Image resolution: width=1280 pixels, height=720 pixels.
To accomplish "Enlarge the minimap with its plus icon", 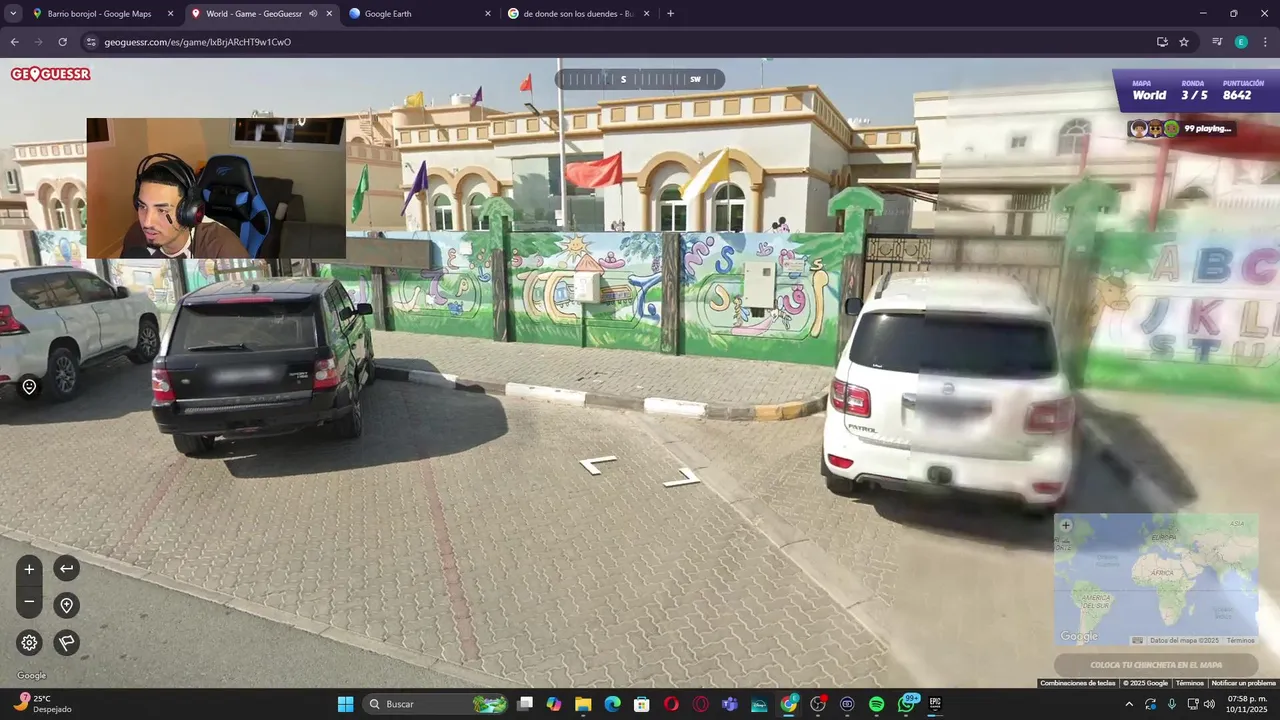I will click(1065, 525).
